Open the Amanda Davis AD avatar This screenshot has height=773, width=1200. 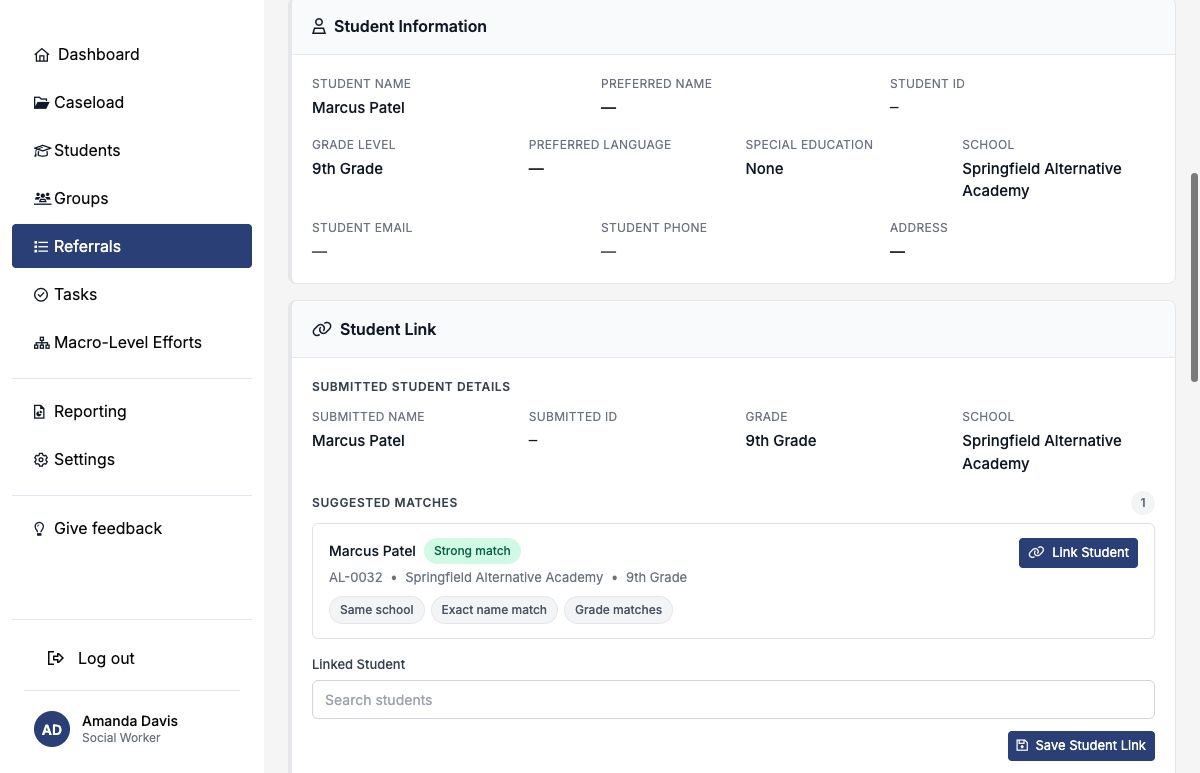(52, 729)
